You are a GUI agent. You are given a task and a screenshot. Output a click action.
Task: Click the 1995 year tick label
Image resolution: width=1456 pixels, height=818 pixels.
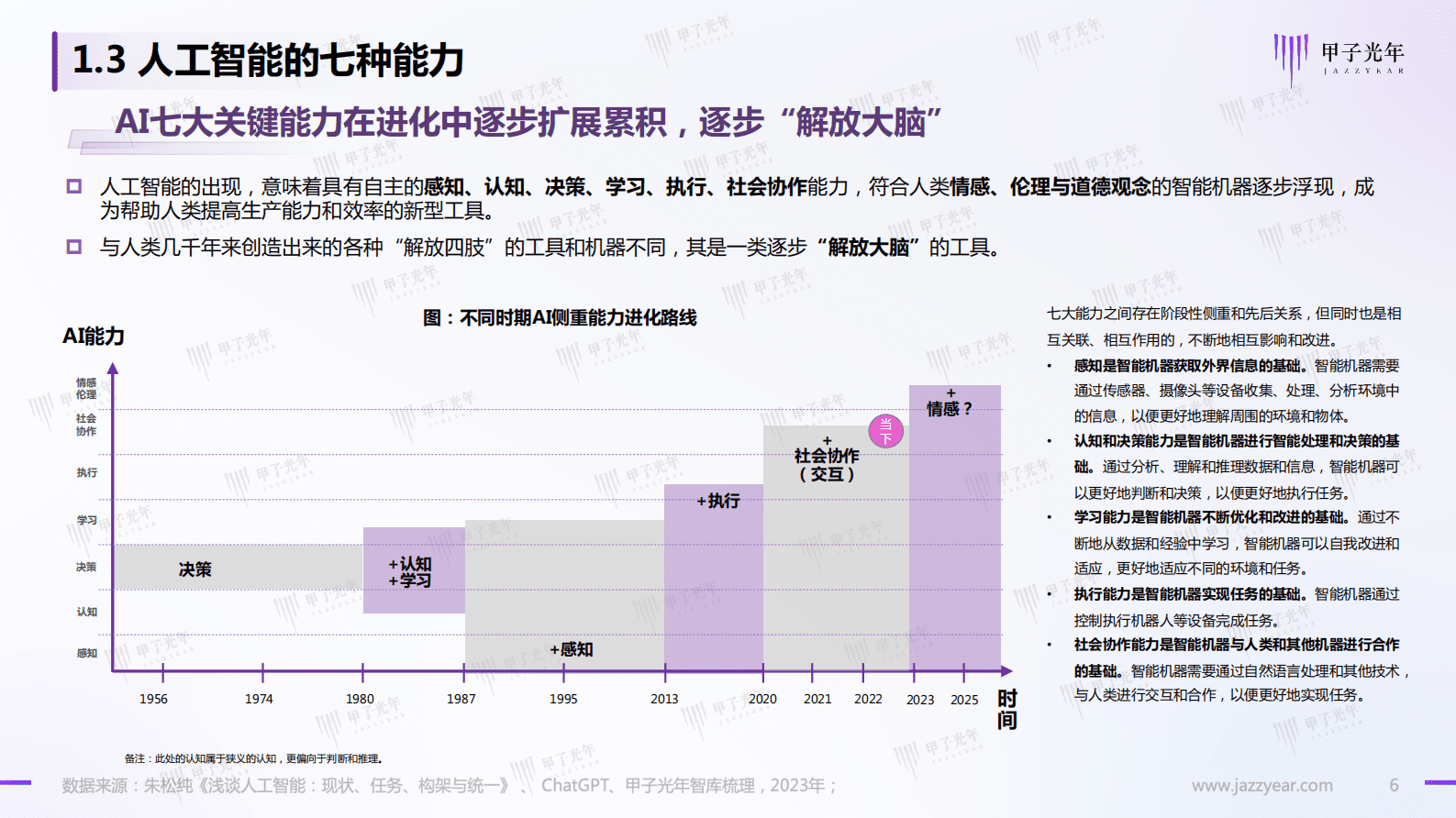[563, 699]
